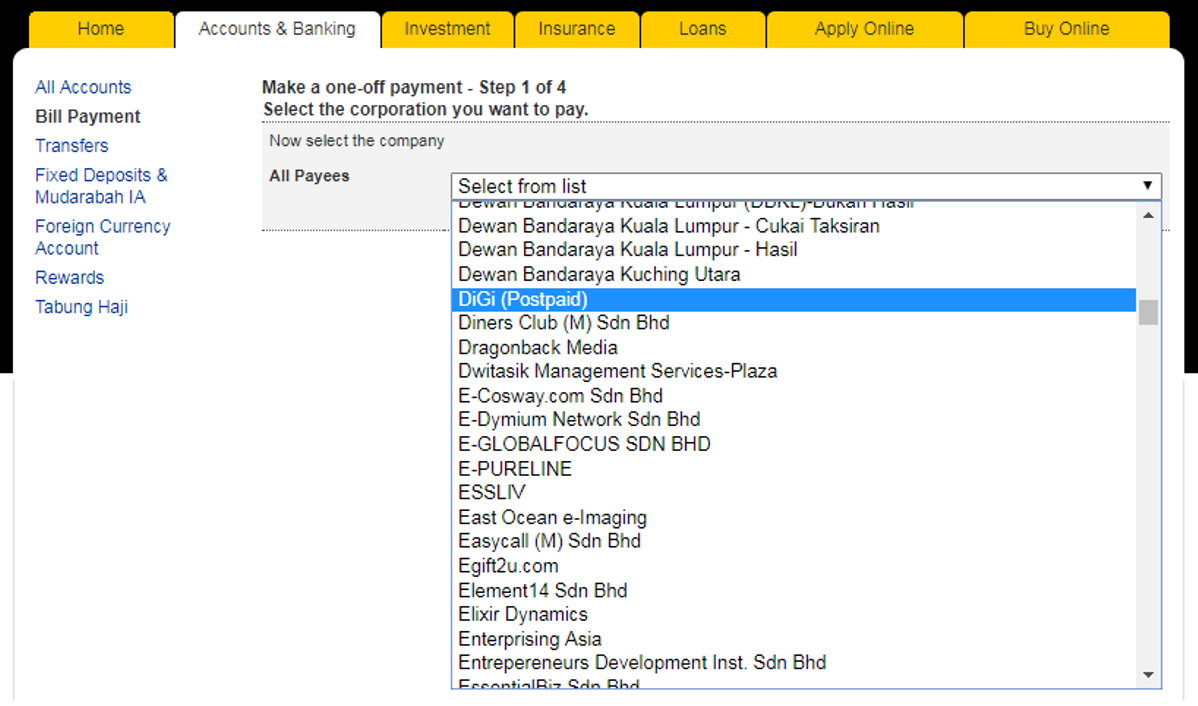1198x706 pixels.
Task: Open the Rewards link
Action: point(70,277)
